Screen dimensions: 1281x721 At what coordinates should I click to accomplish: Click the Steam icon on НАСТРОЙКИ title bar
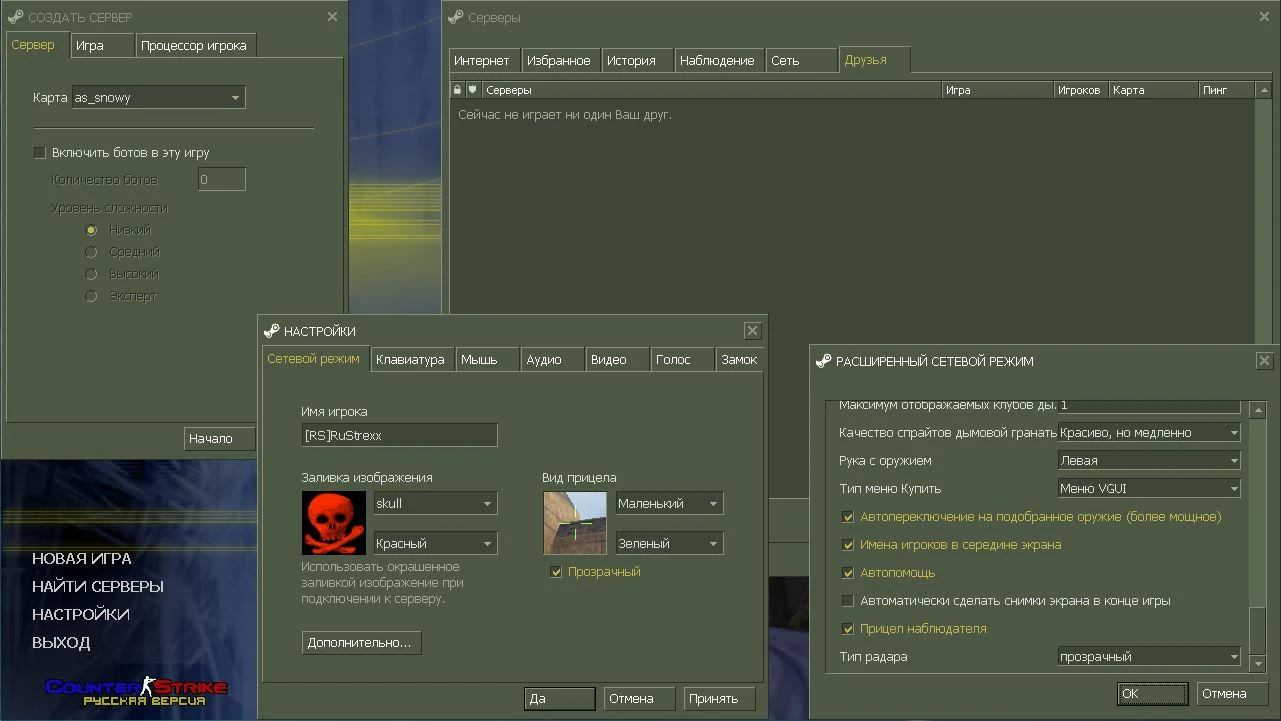click(274, 330)
